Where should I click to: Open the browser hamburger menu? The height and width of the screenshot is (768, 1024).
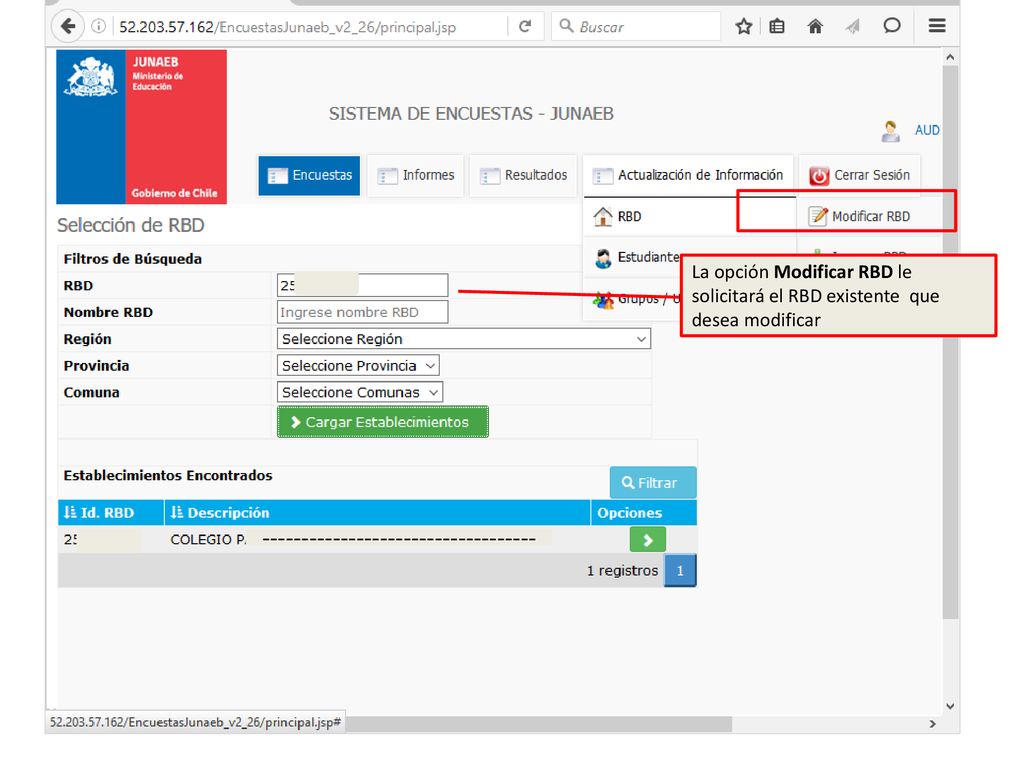click(x=937, y=26)
